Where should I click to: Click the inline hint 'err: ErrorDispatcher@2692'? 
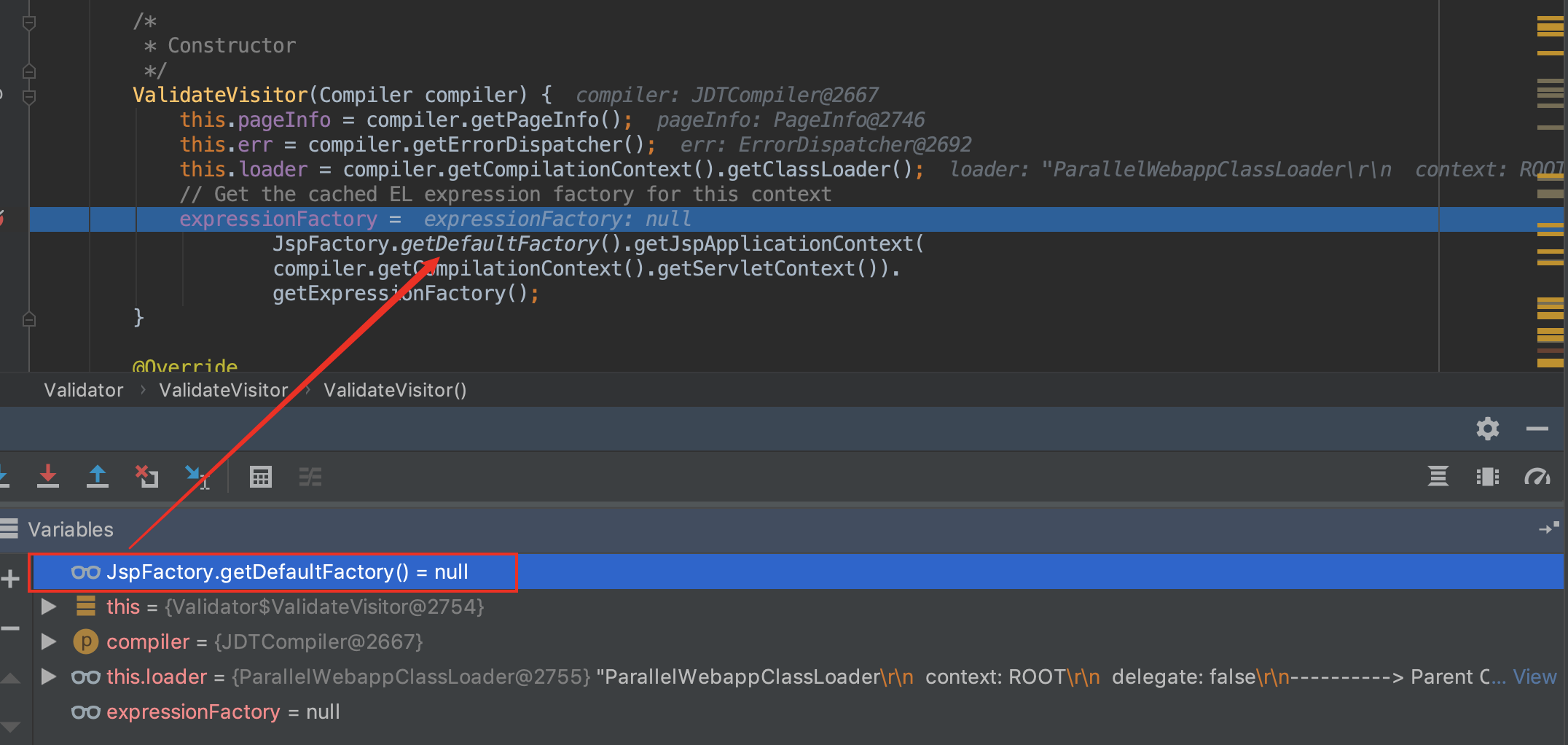(826, 145)
